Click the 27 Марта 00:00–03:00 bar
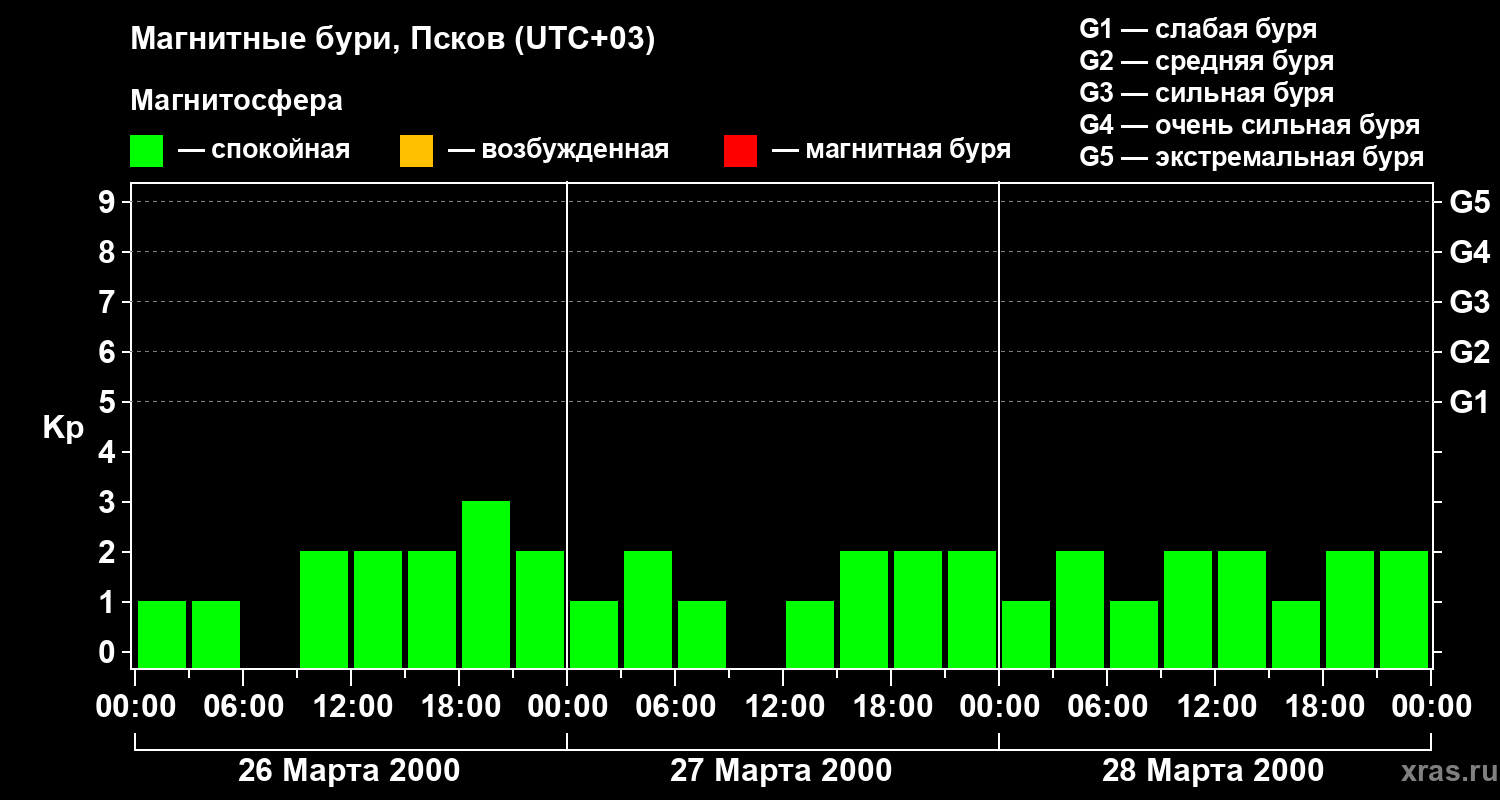This screenshot has height=800, width=1500. click(x=594, y=634)
